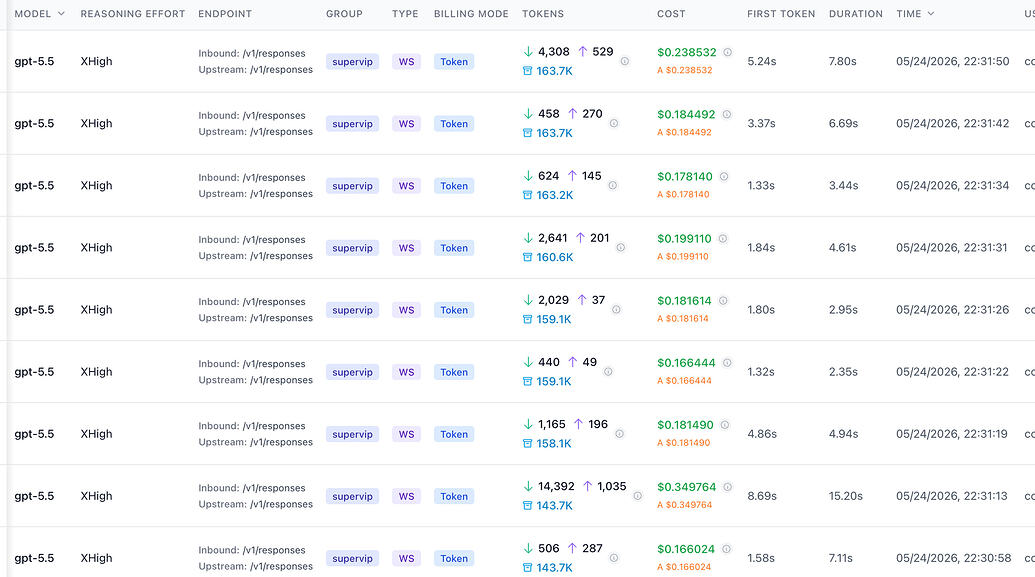Click the WS type badge in the 22:31:42 row
Screen dimensions: 1035x577
pyautogui.click(x=407, y=123)
